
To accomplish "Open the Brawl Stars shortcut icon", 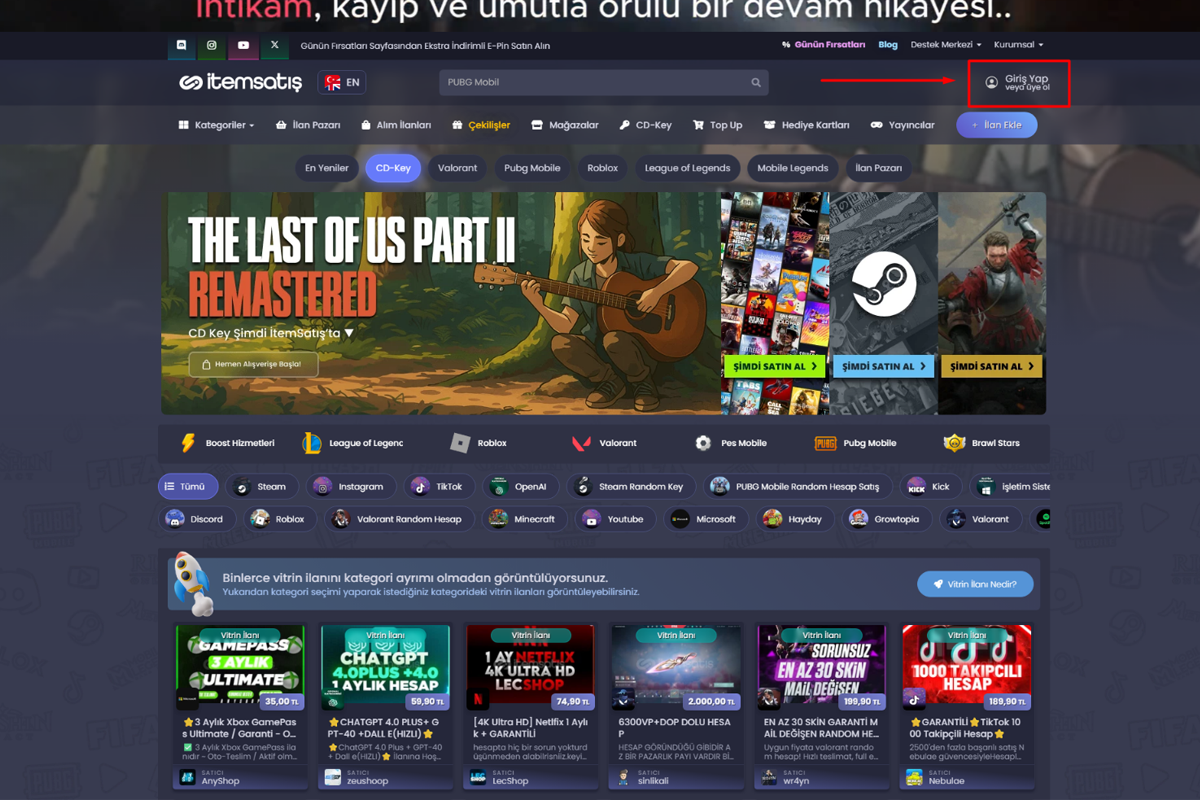I will pyautogui.click(x=954, y=443).
